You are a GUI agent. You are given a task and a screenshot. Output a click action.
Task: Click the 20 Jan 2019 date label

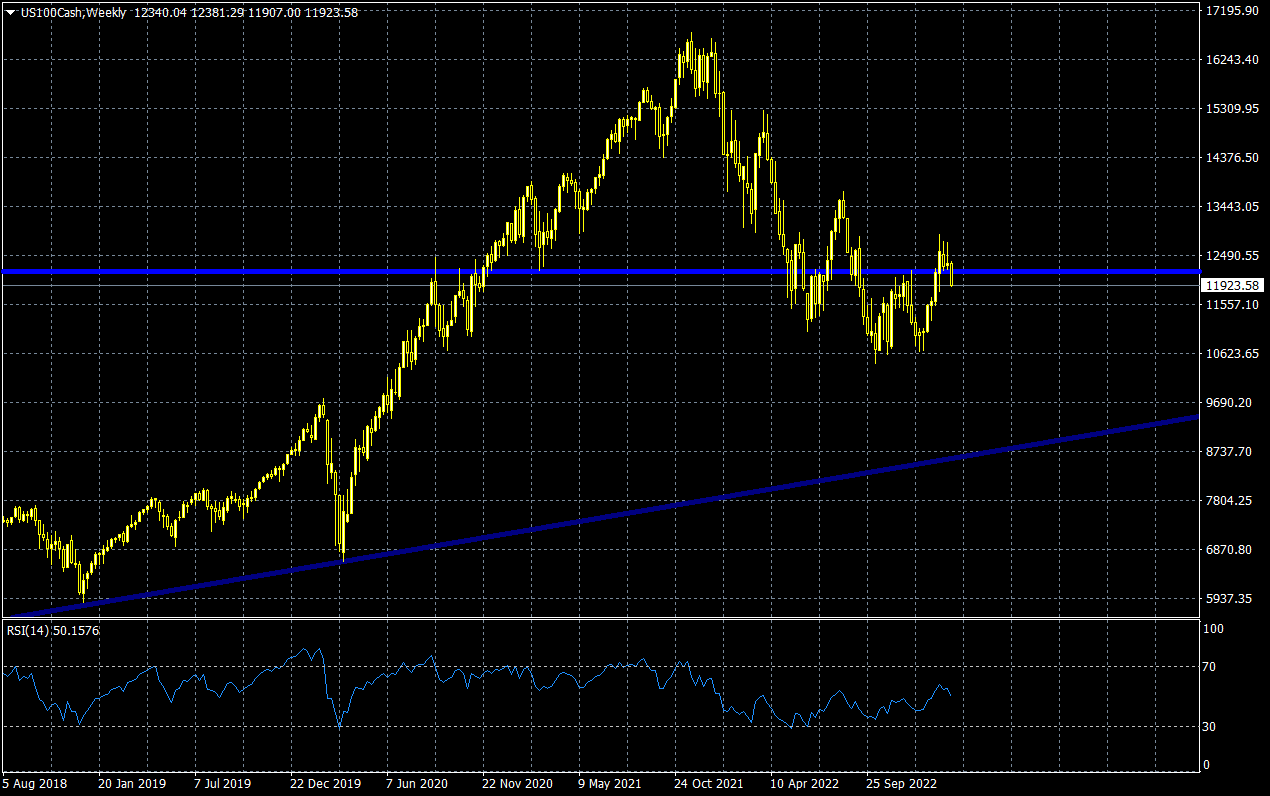[131, 784]
